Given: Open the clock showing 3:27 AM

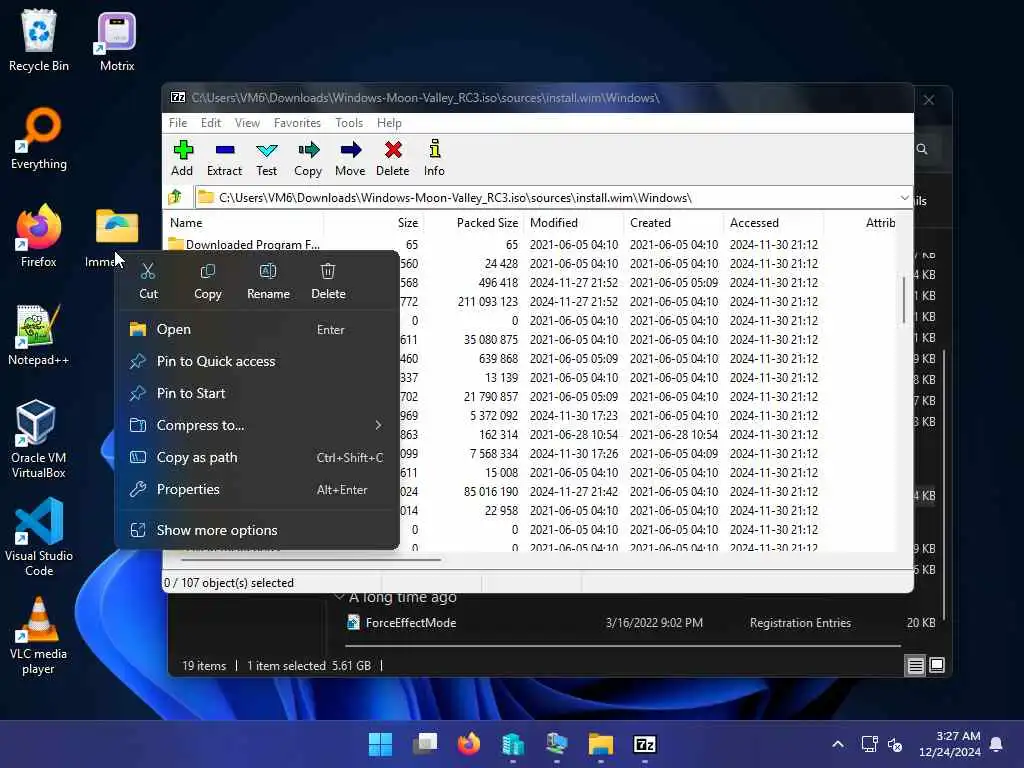Looking at the screenshot, I should [950, 744].
